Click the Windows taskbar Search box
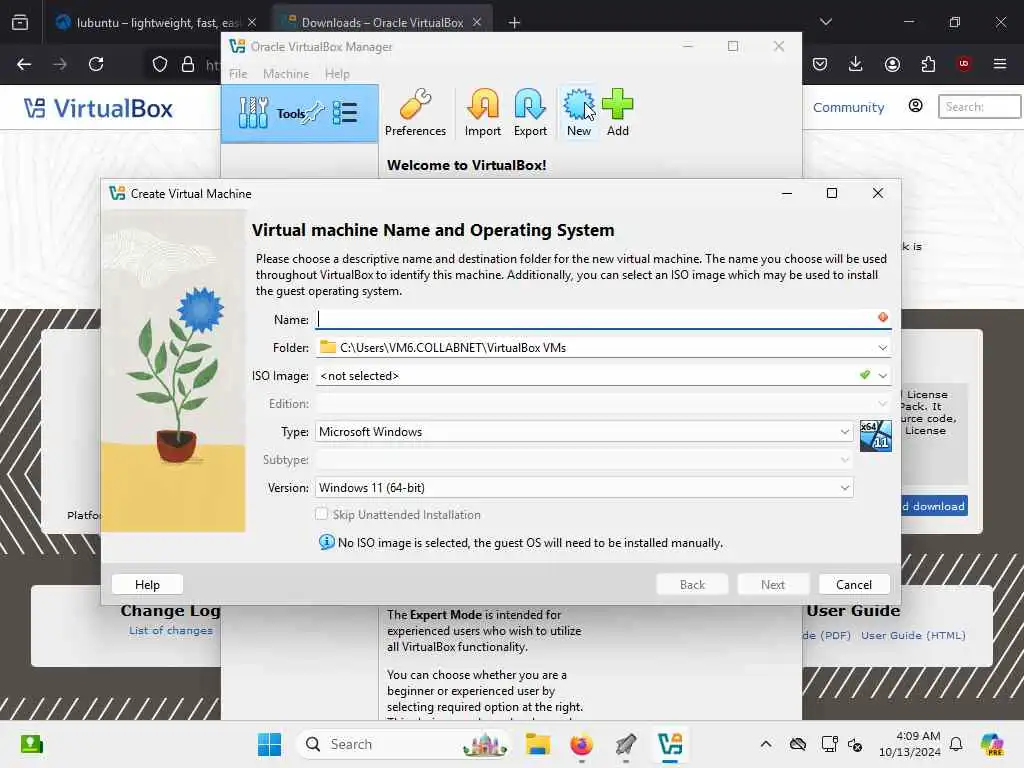1024x768 pixels. [x=403, y=744]
